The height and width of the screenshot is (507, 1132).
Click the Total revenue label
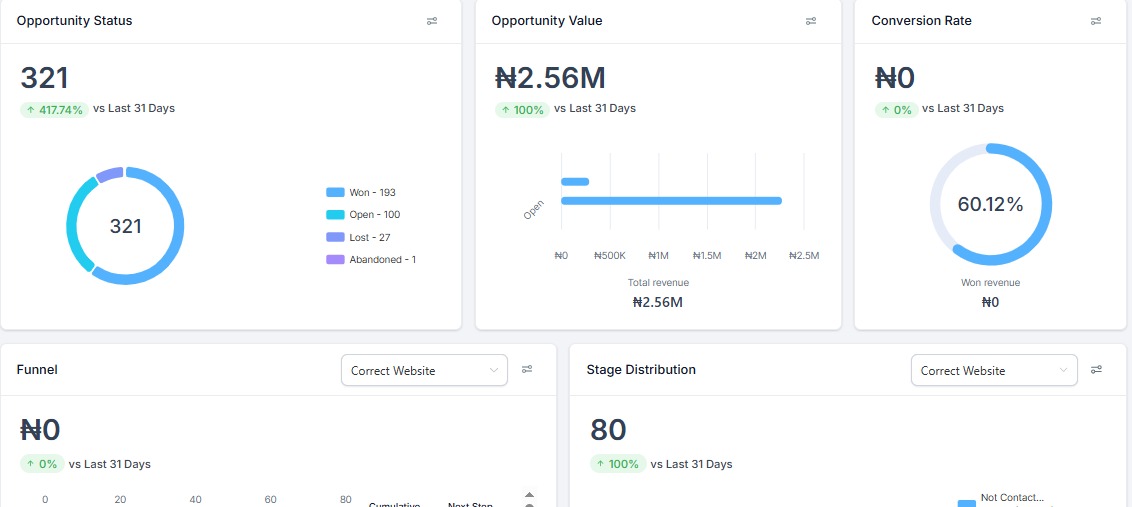(658, 282)
